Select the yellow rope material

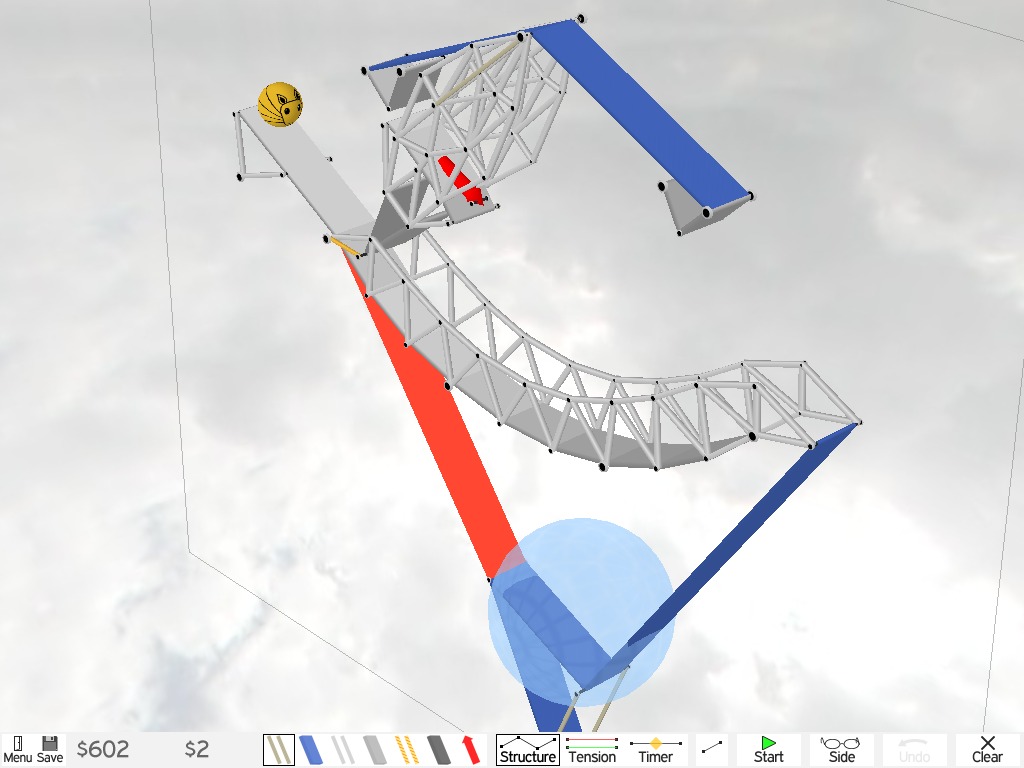click(407, 750)
